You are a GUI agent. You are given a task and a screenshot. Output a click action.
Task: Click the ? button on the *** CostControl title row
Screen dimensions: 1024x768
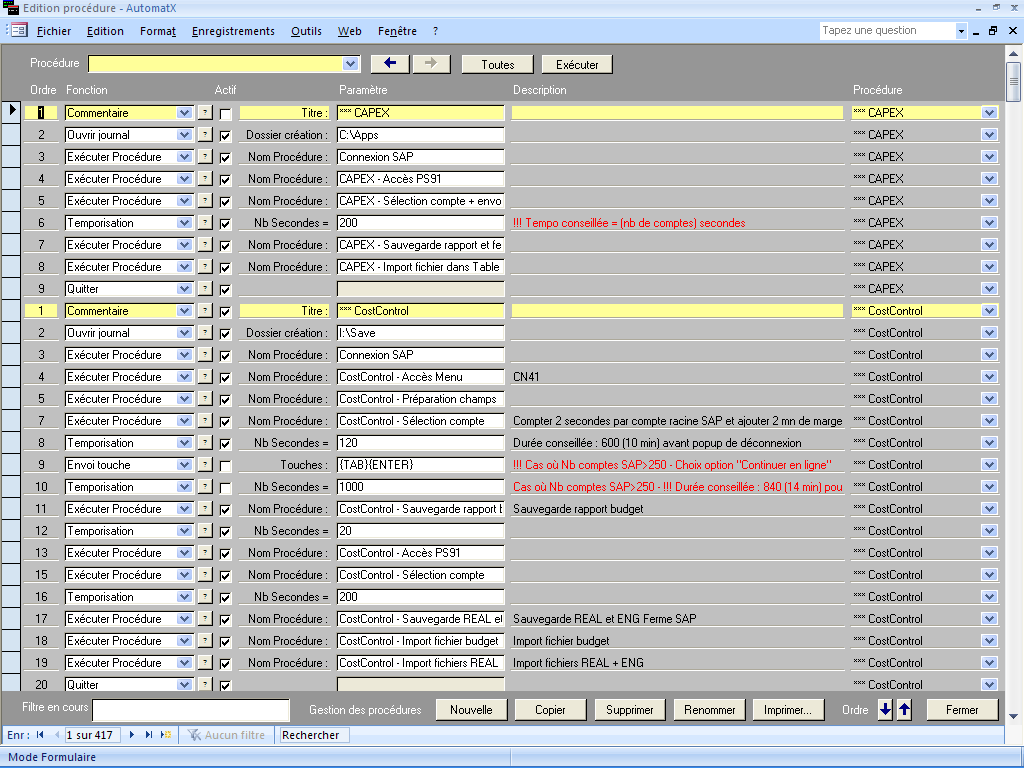click(x=205, y=311)
